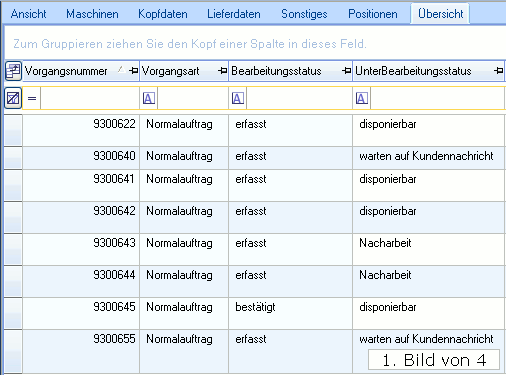Click order number 9300641
This screenshot has width=506, height=375.
tap(114, 179)
